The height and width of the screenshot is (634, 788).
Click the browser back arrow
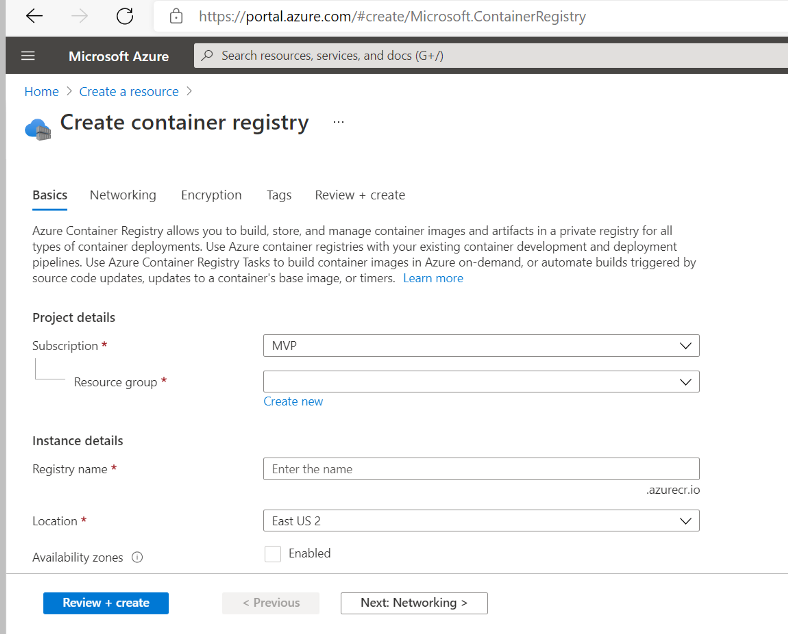click(x=34, y=16)
